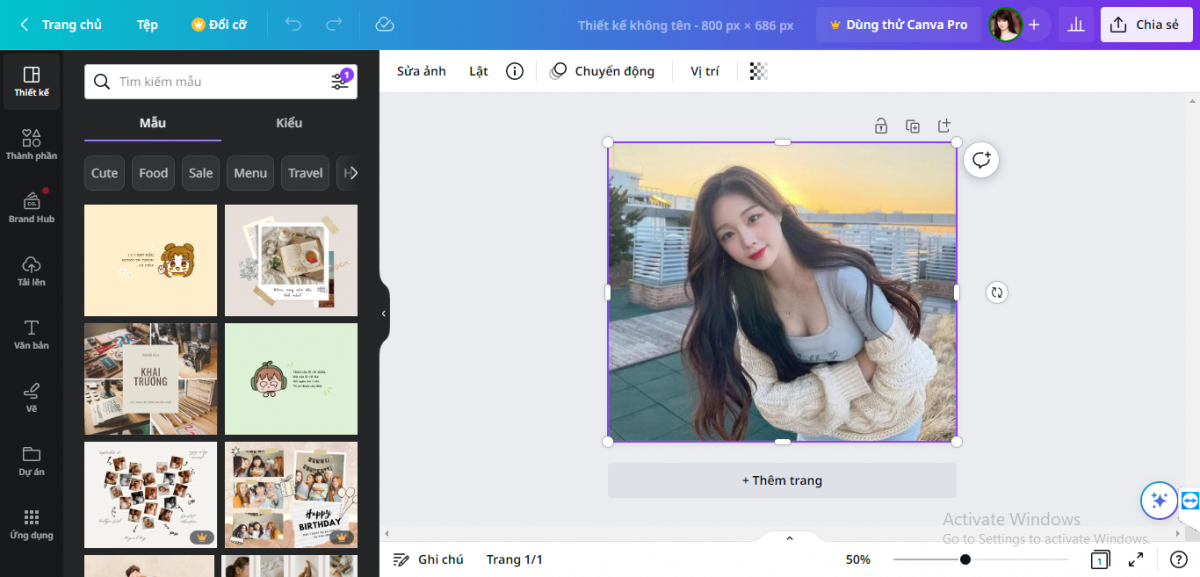Screen dimensions: 1200x577
Task: Toggle grid view pages icon
Action: (x=1100, y=560)
